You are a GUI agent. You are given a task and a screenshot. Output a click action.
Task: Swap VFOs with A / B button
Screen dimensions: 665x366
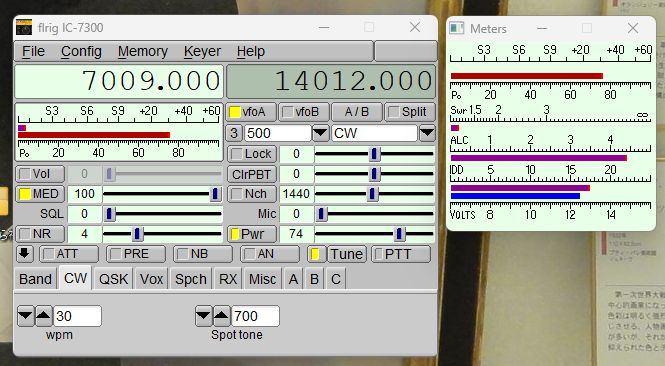(x=357, y=112)
